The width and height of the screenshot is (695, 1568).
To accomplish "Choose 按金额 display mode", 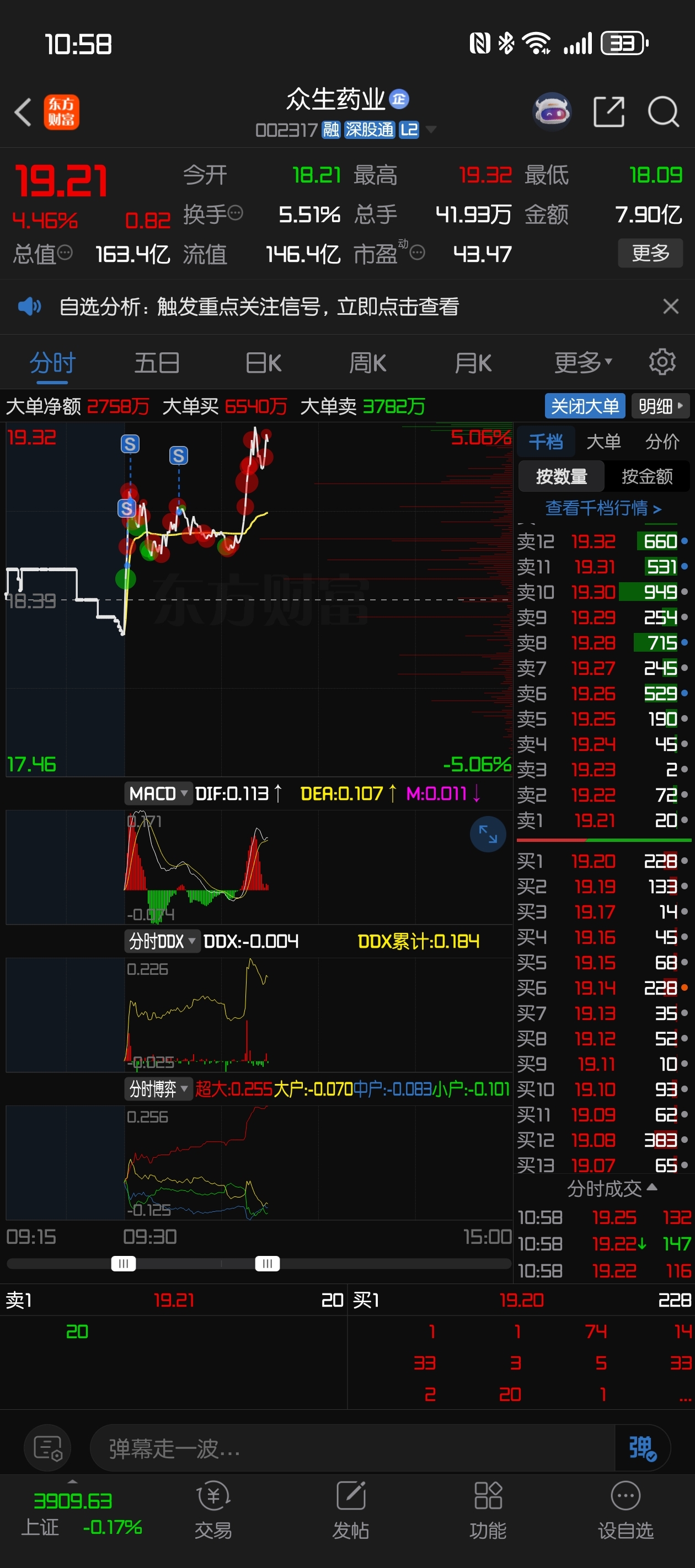I will pos(647,476).
